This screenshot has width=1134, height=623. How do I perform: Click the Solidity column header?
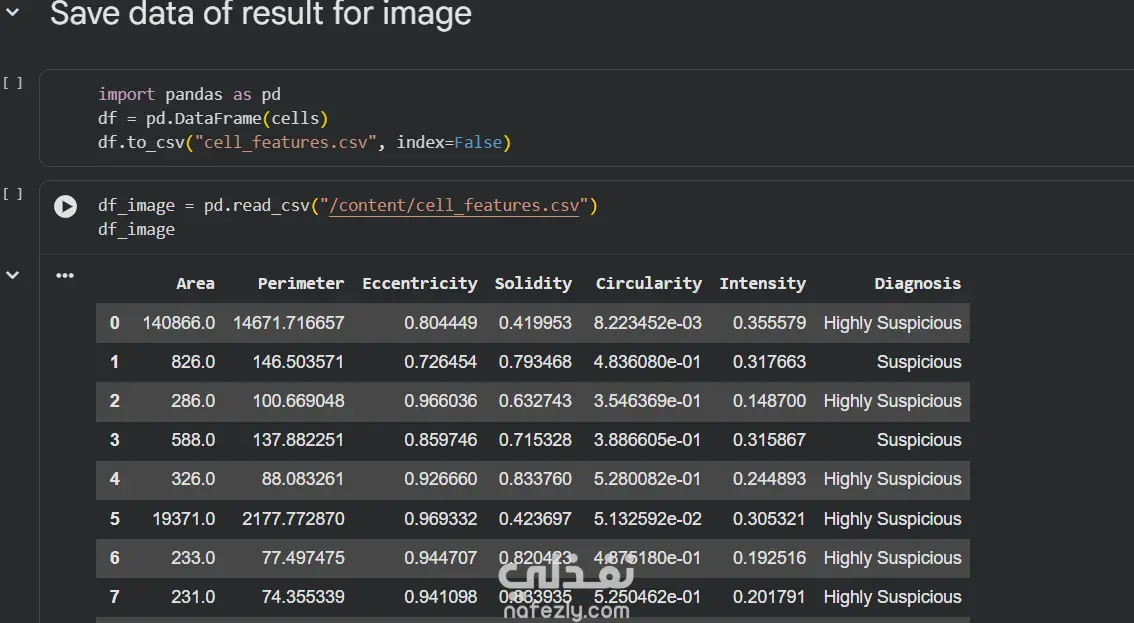[533, 284]
